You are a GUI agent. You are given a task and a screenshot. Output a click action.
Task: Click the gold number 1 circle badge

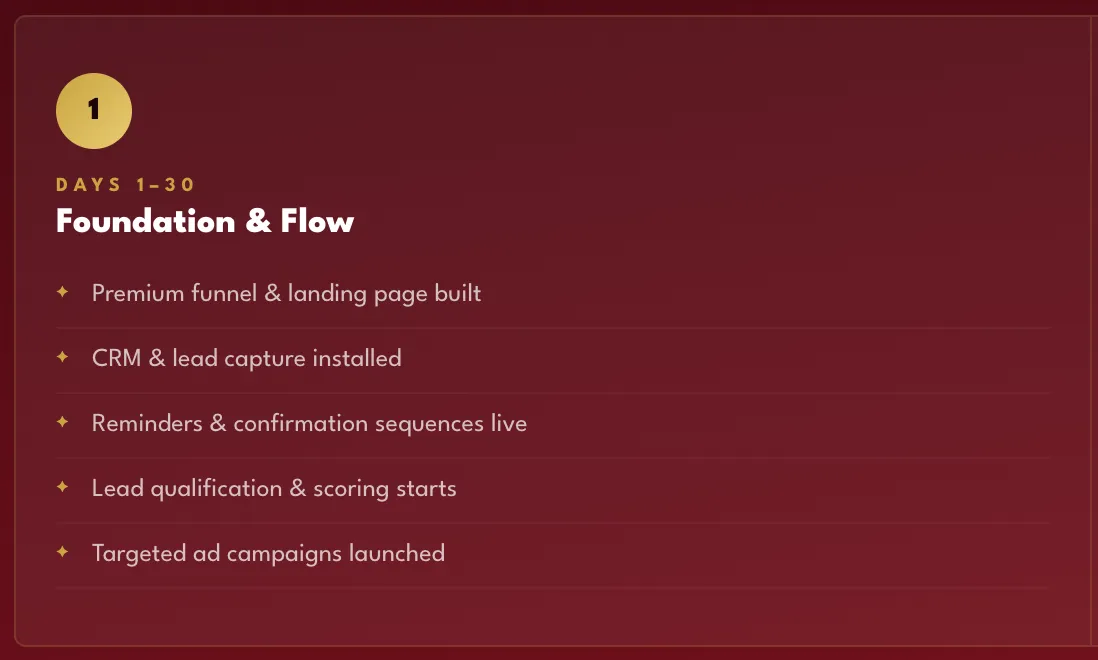click(x=94, y=111)
